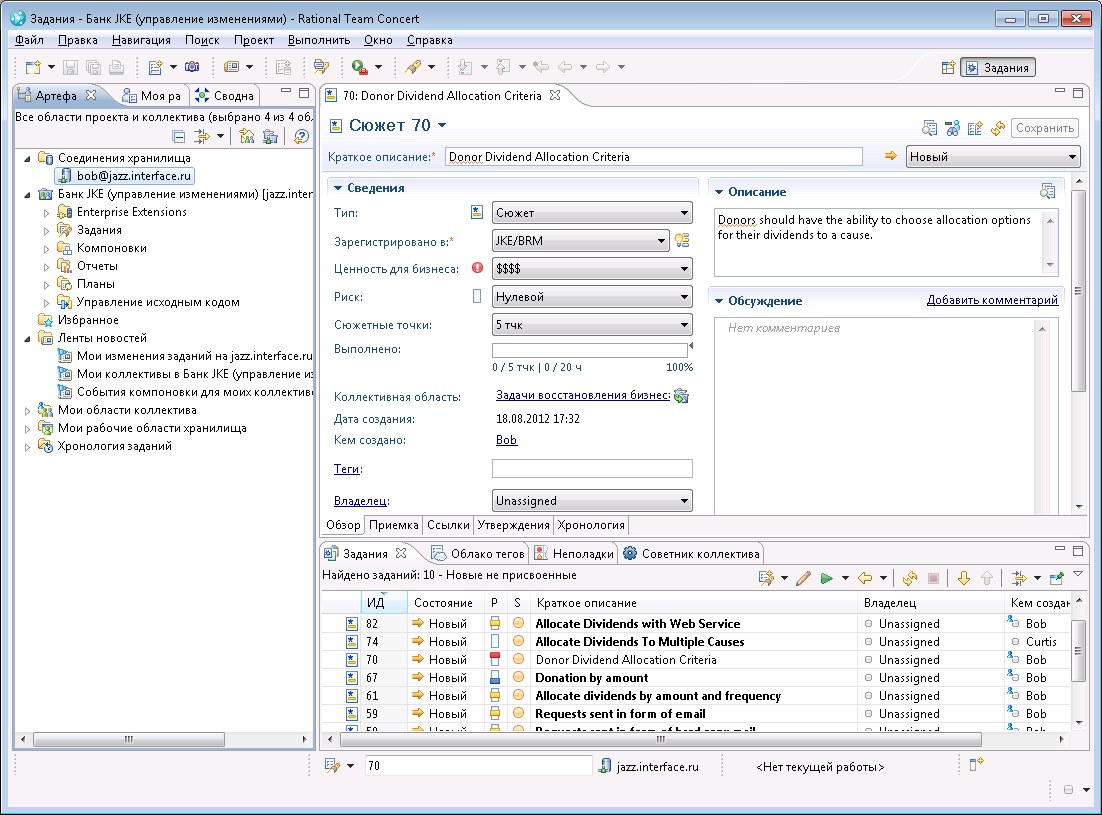The width and height of the screenshot is (1102, 815).
Task: Click the icon in Описание section header
Action: [1047, 191]
